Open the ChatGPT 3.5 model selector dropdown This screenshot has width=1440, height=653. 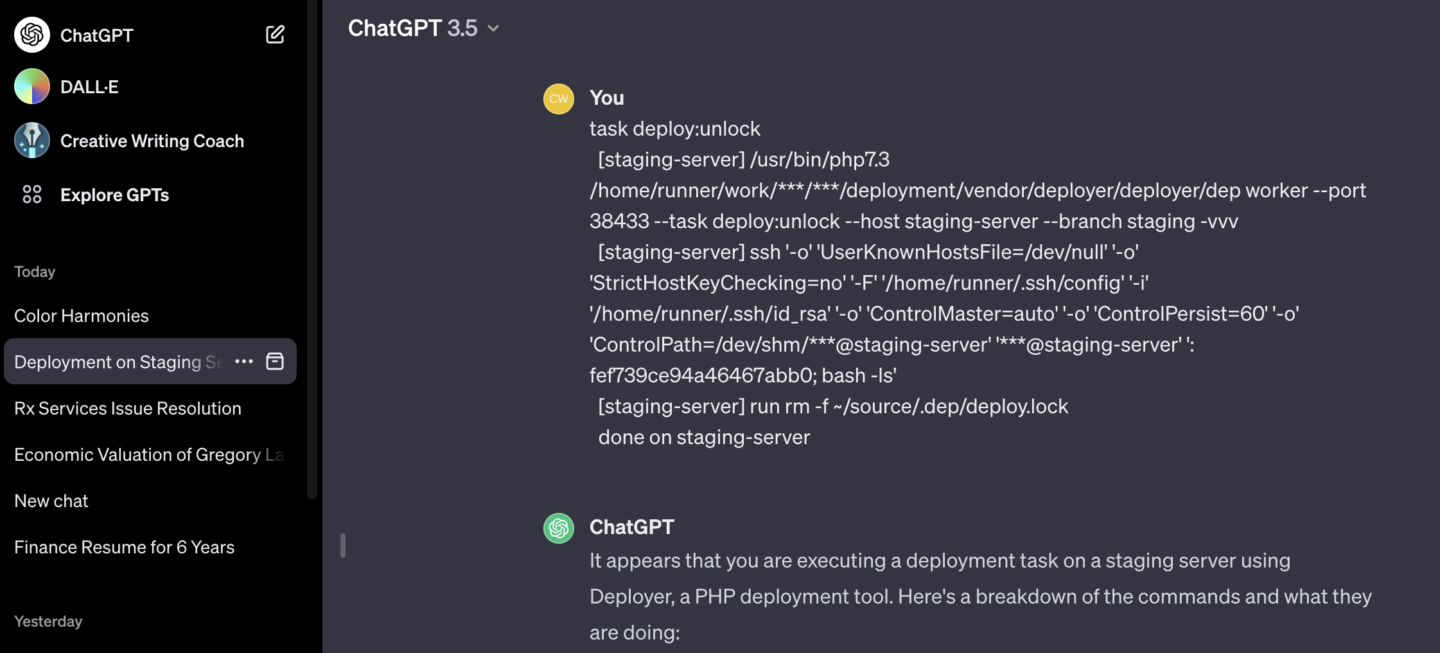pos(423,28)
